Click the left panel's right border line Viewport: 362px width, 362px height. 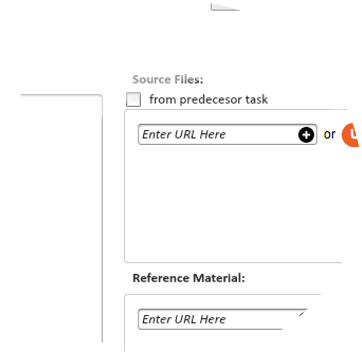[x=102, y=220]
